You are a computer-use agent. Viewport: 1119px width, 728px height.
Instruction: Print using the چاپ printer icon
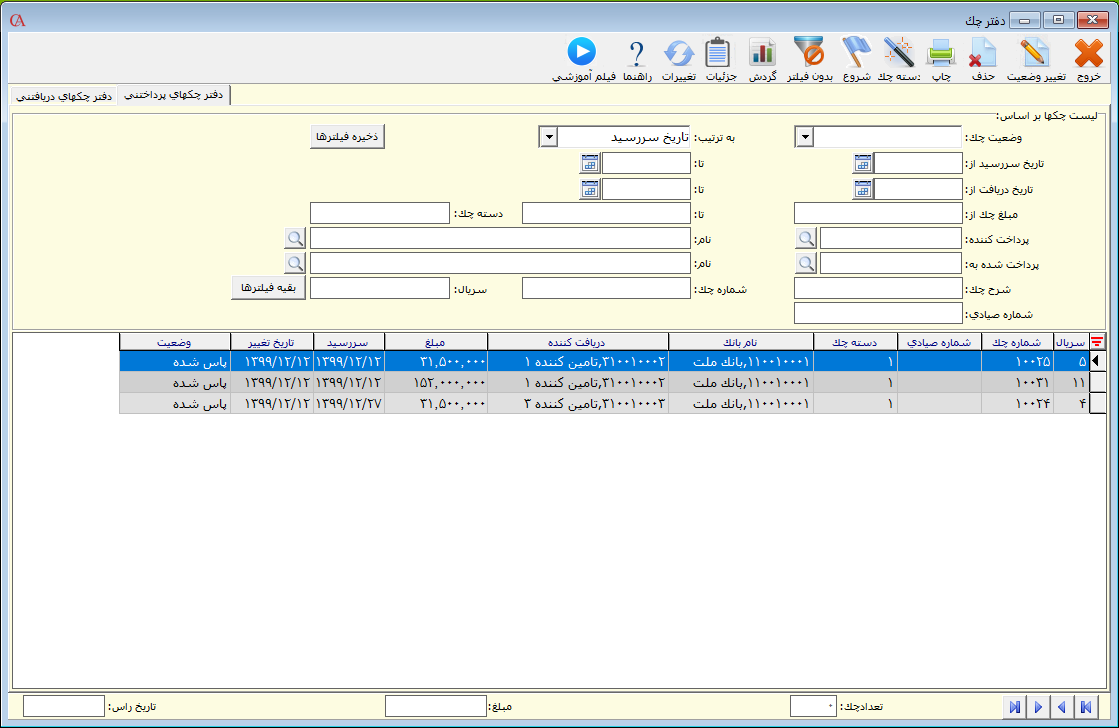(x=941, y=55)
